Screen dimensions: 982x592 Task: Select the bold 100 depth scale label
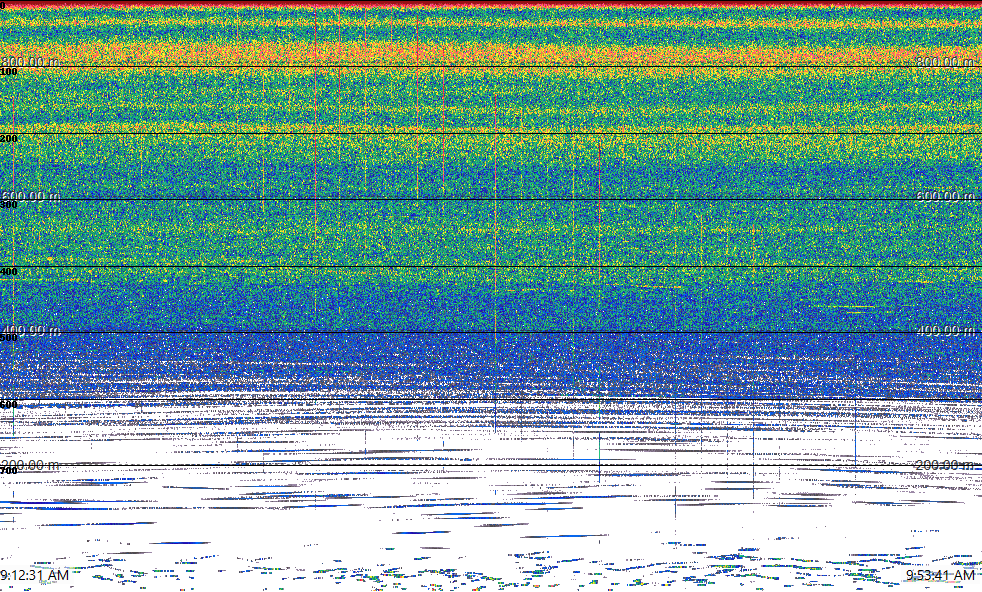[x=9, y=72]
